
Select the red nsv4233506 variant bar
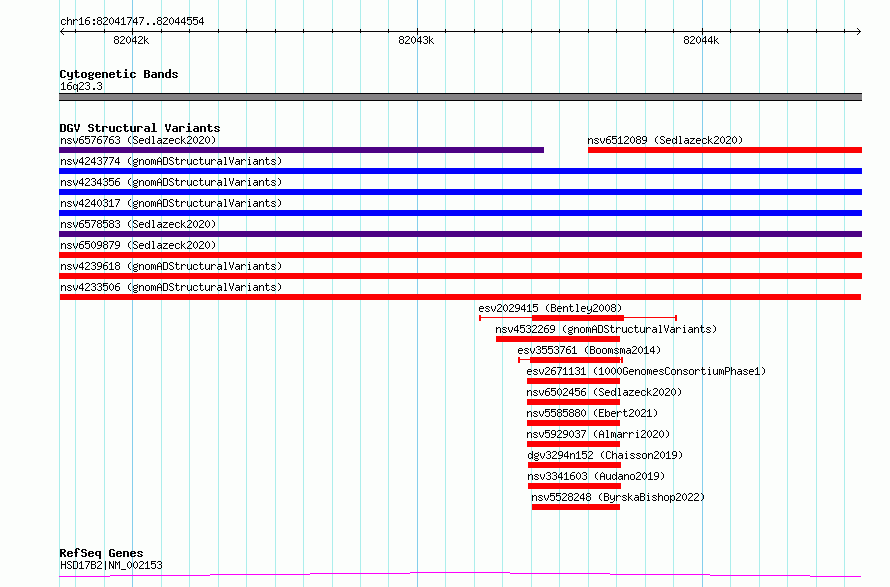(460, 297)
